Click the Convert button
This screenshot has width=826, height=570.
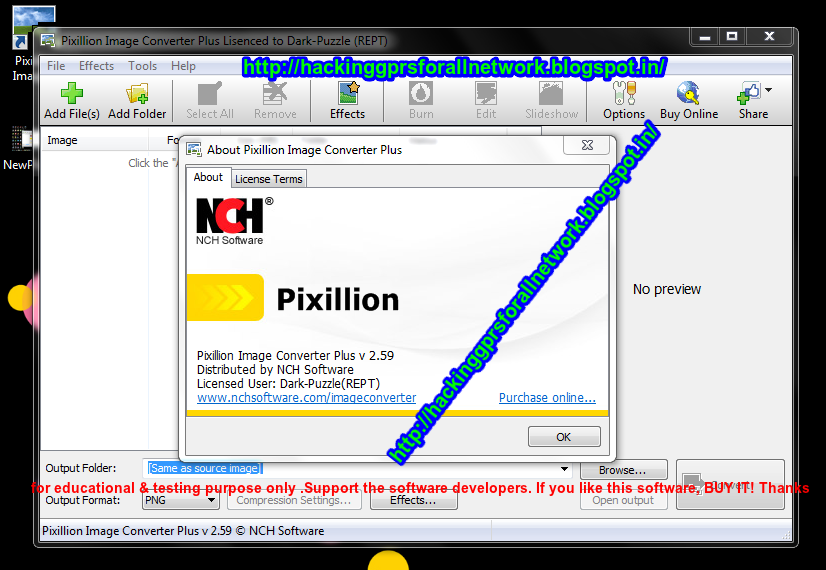pos(730,484)
